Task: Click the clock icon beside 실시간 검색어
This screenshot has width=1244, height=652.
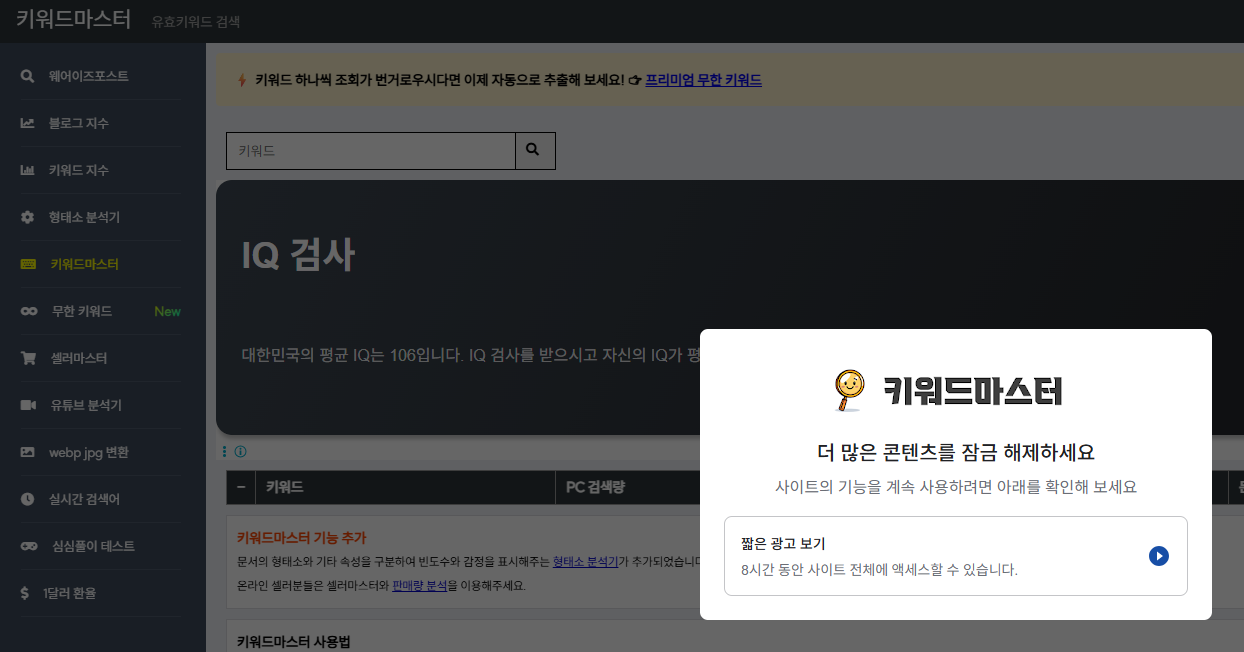Action: pyautogui.click(x=26, y=499)
